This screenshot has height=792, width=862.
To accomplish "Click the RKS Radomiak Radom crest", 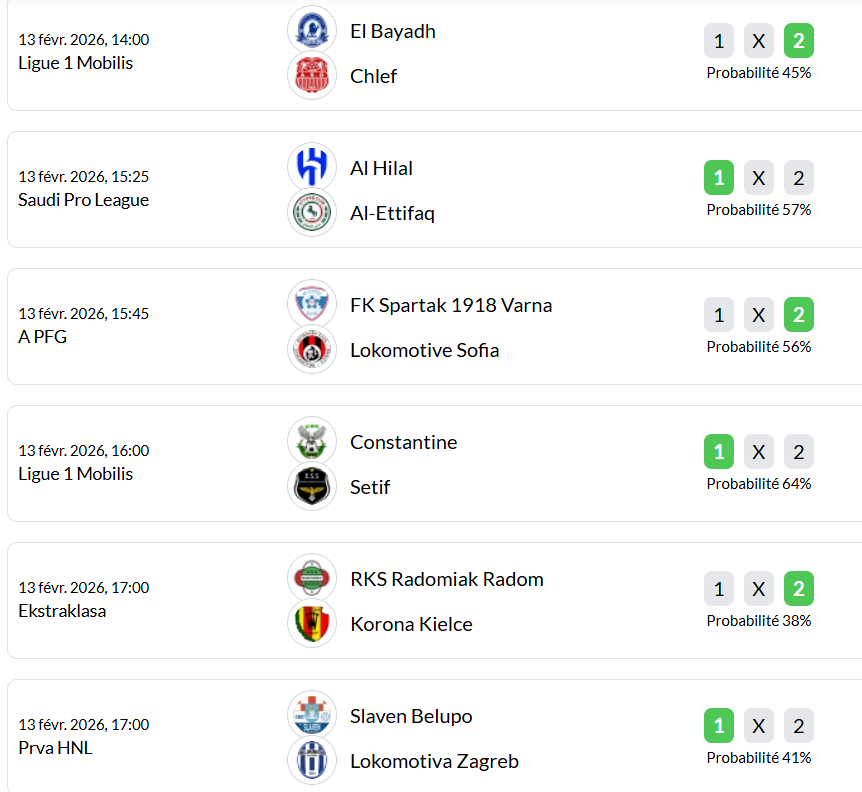I will click(x=312, y=578).
